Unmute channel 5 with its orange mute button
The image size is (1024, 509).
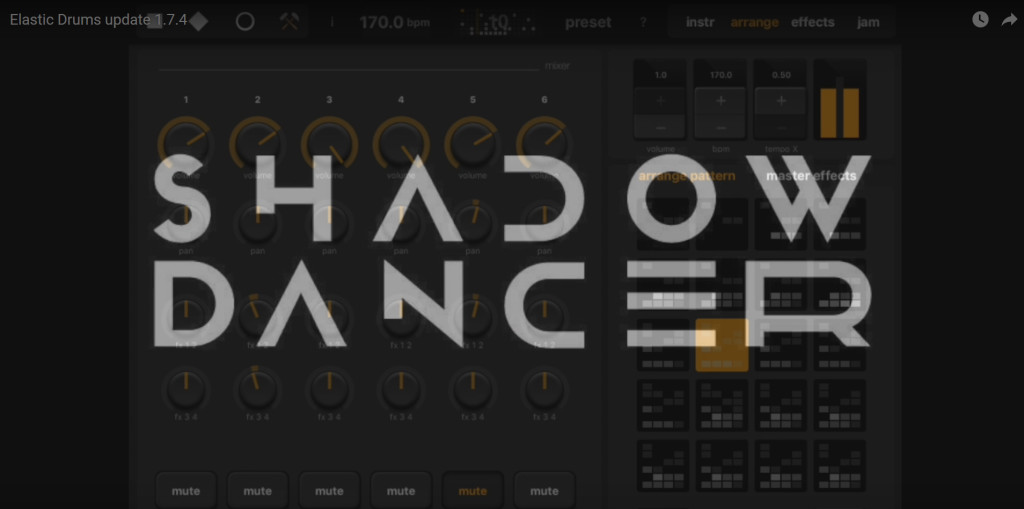coord(473,491)
